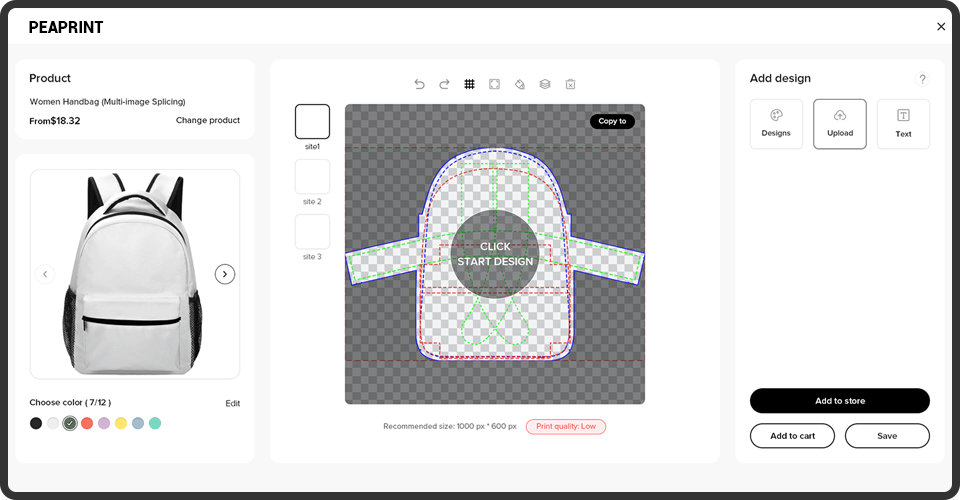Click the fit-to-frame icon
Screen dimensions: 960x500
[x=494, y=84]
